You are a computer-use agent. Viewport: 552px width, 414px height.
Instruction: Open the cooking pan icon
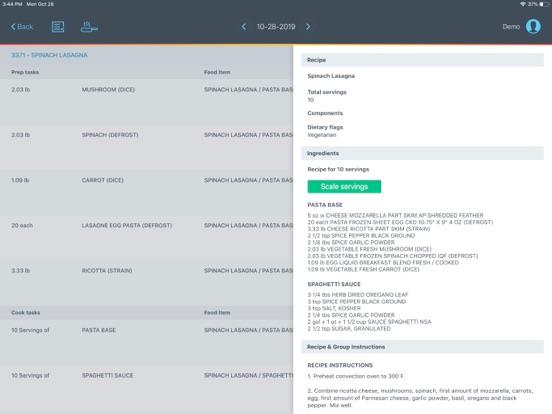[89, 27]
